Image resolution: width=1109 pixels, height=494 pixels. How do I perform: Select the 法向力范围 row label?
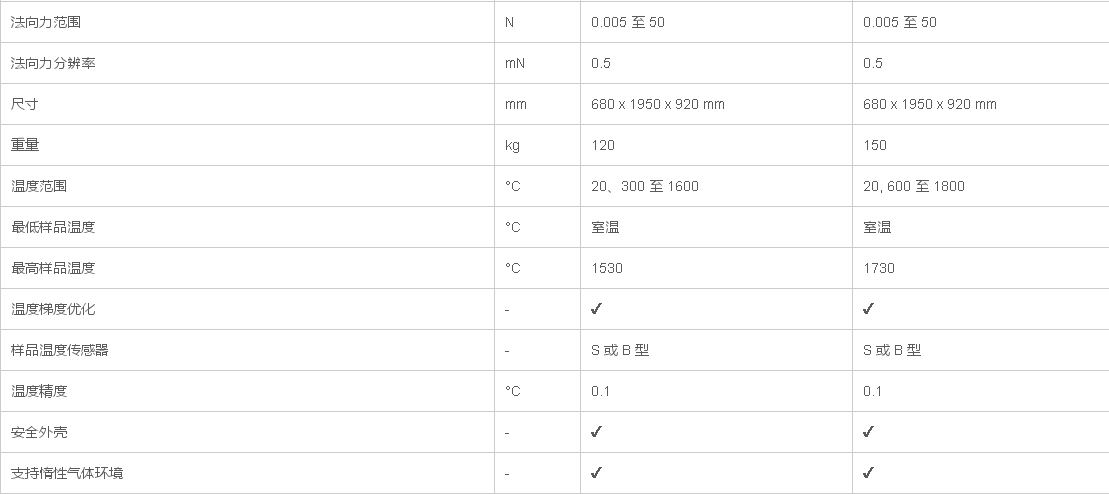(x=46, y=22)
